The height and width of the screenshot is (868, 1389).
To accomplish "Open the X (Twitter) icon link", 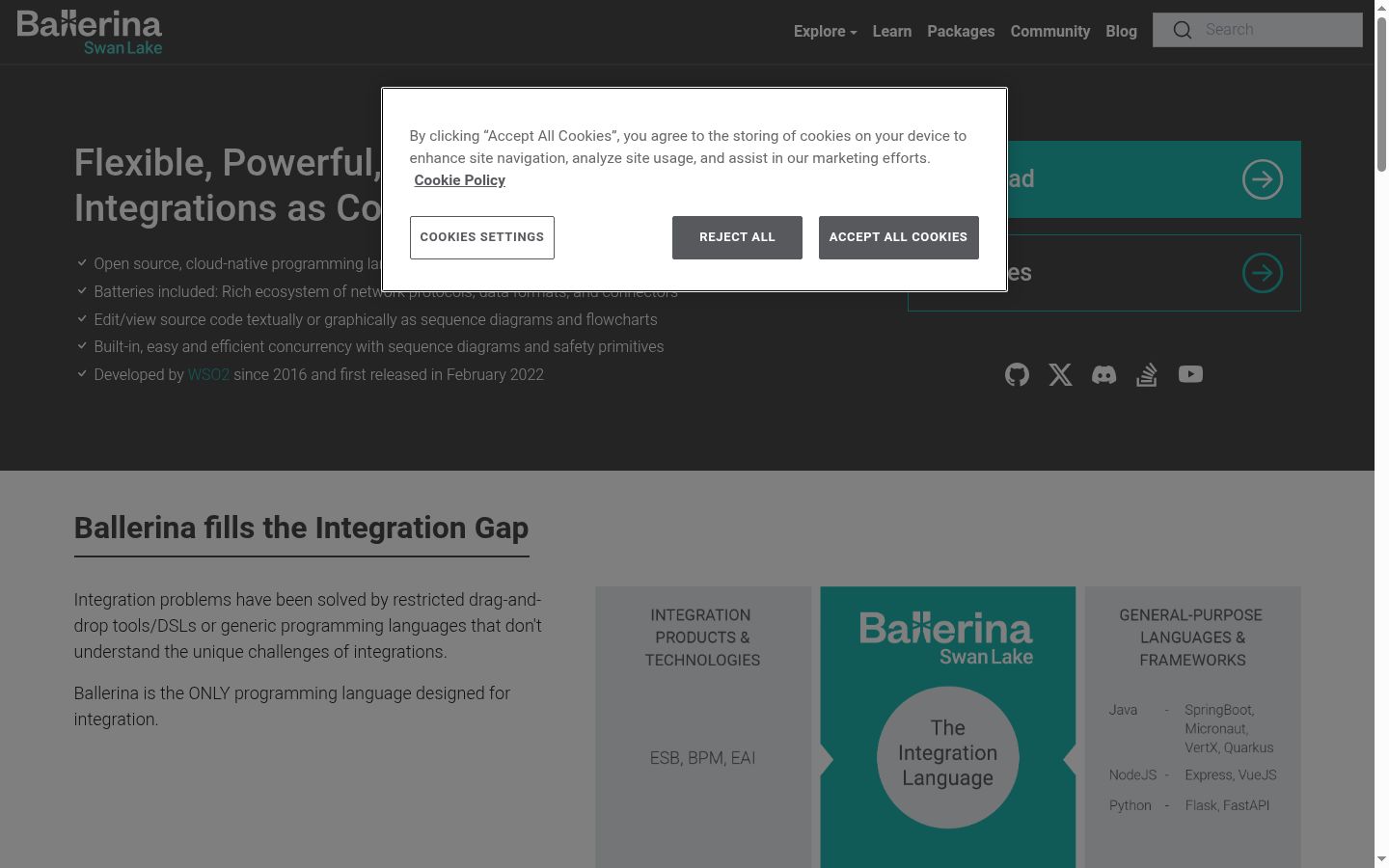I will (1060, 374).
